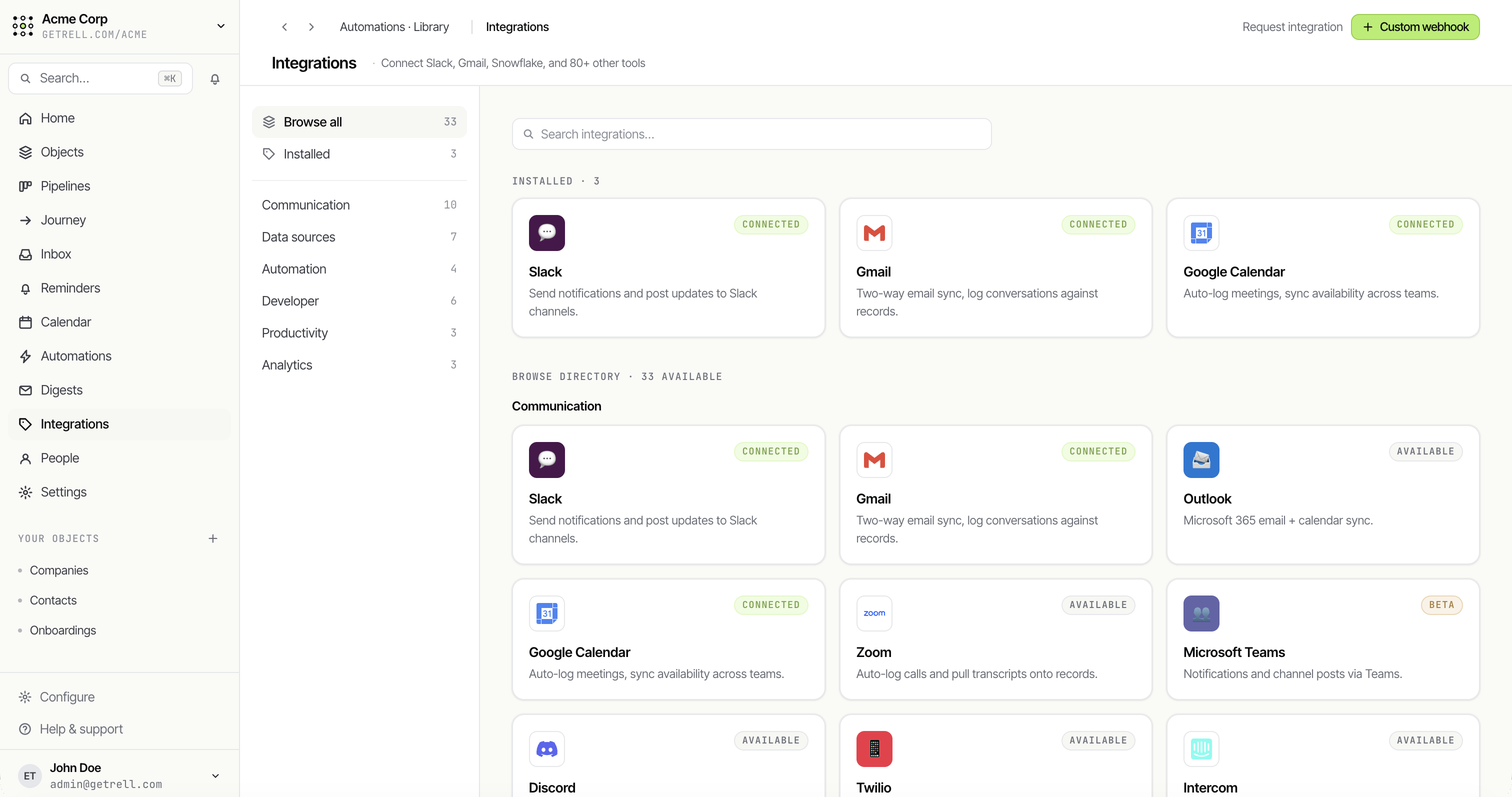Filter by Communication category
Screen dimensions: 1512x797
[x=359, y=205]
